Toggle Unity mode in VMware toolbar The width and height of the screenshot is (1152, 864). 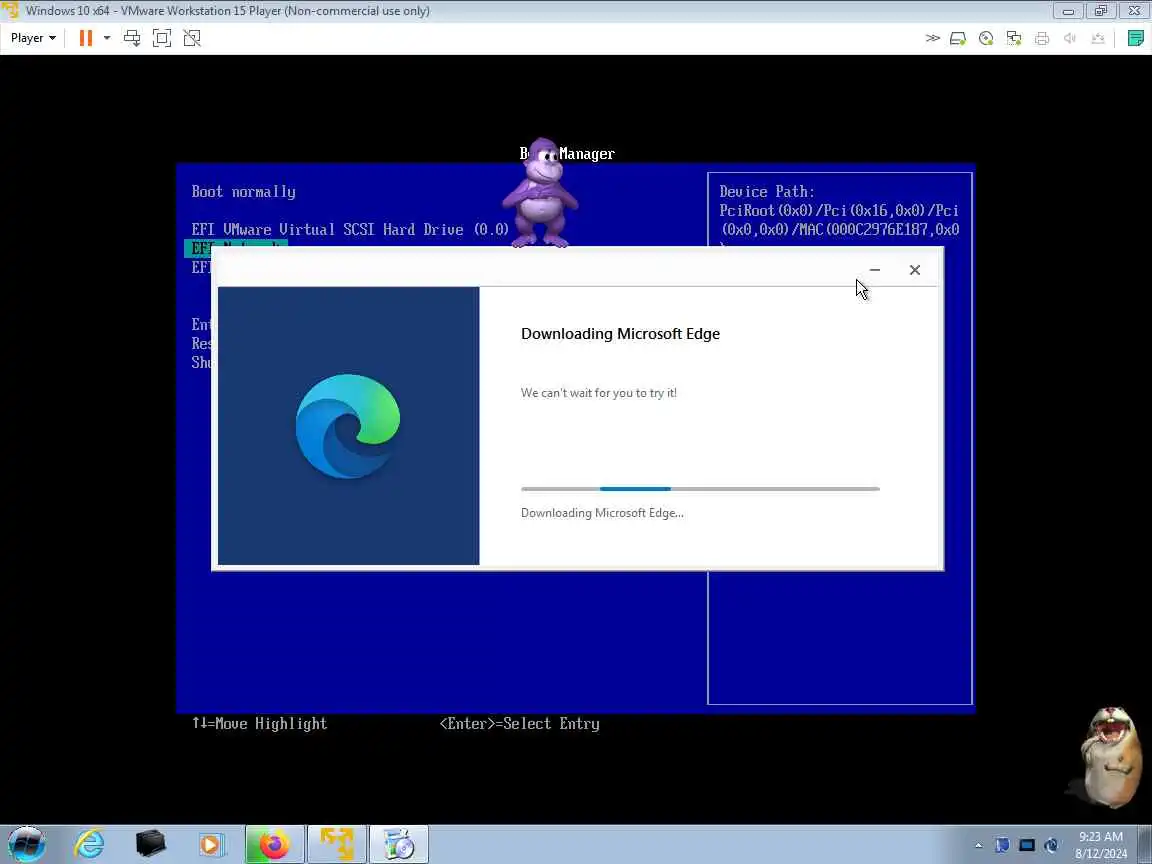[x=192, y=38]
